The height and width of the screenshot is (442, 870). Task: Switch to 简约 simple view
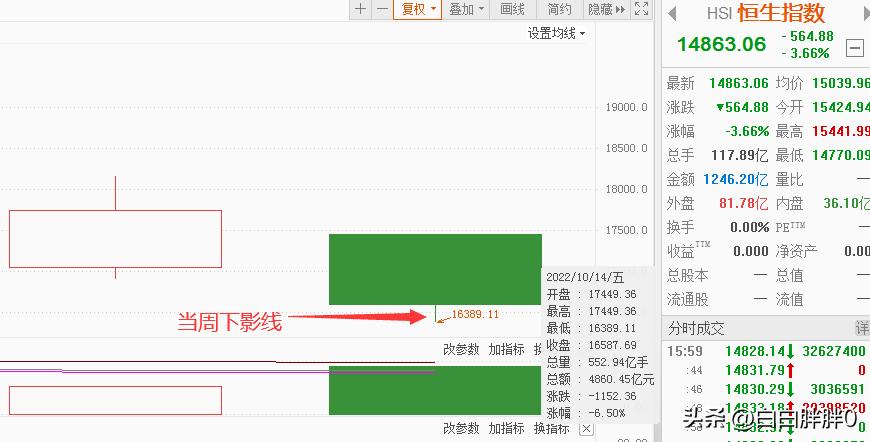(x=559, y=9)
